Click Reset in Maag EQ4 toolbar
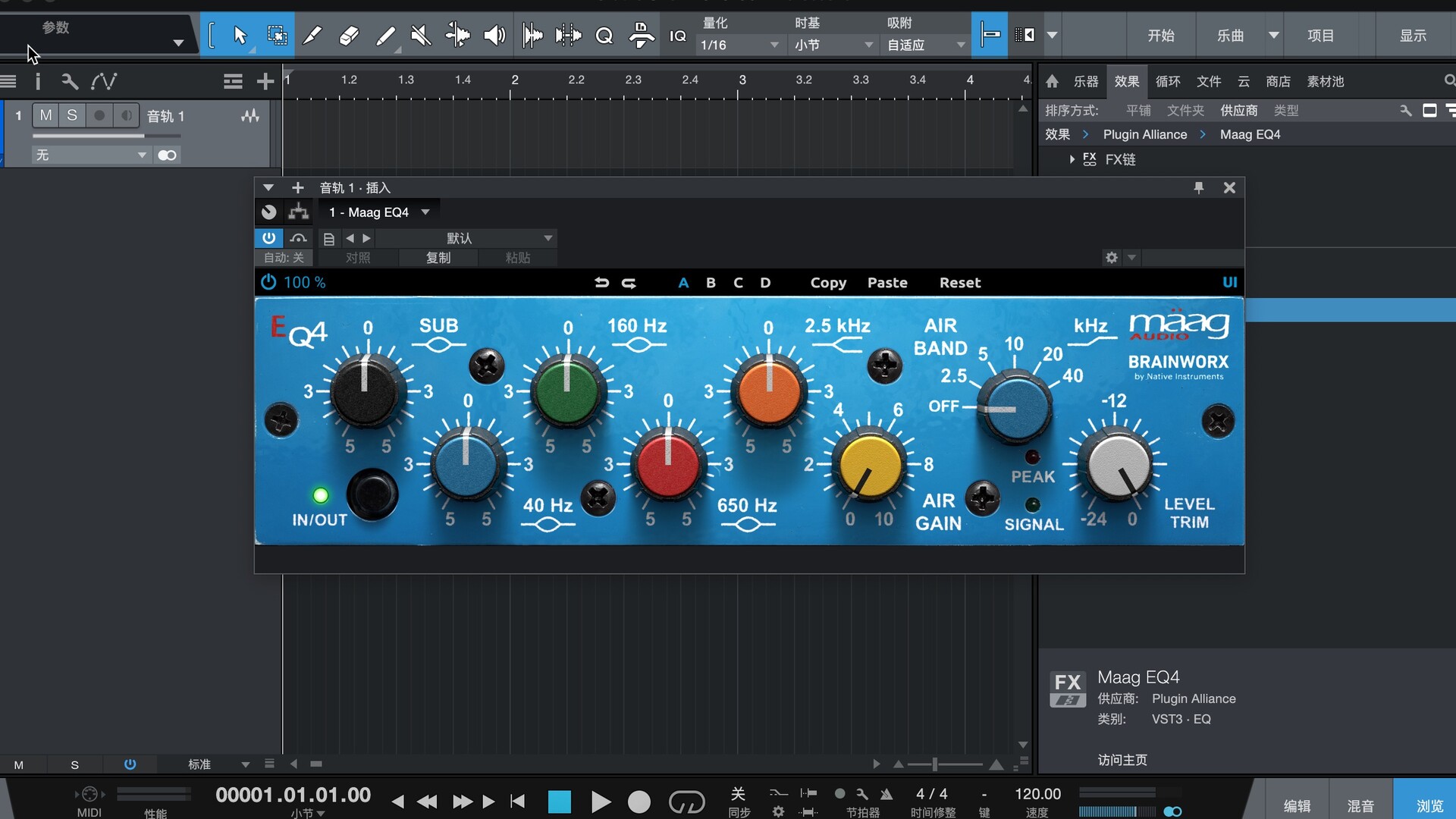The height and width of the screenshot is (819, 1456). (960, 283)
